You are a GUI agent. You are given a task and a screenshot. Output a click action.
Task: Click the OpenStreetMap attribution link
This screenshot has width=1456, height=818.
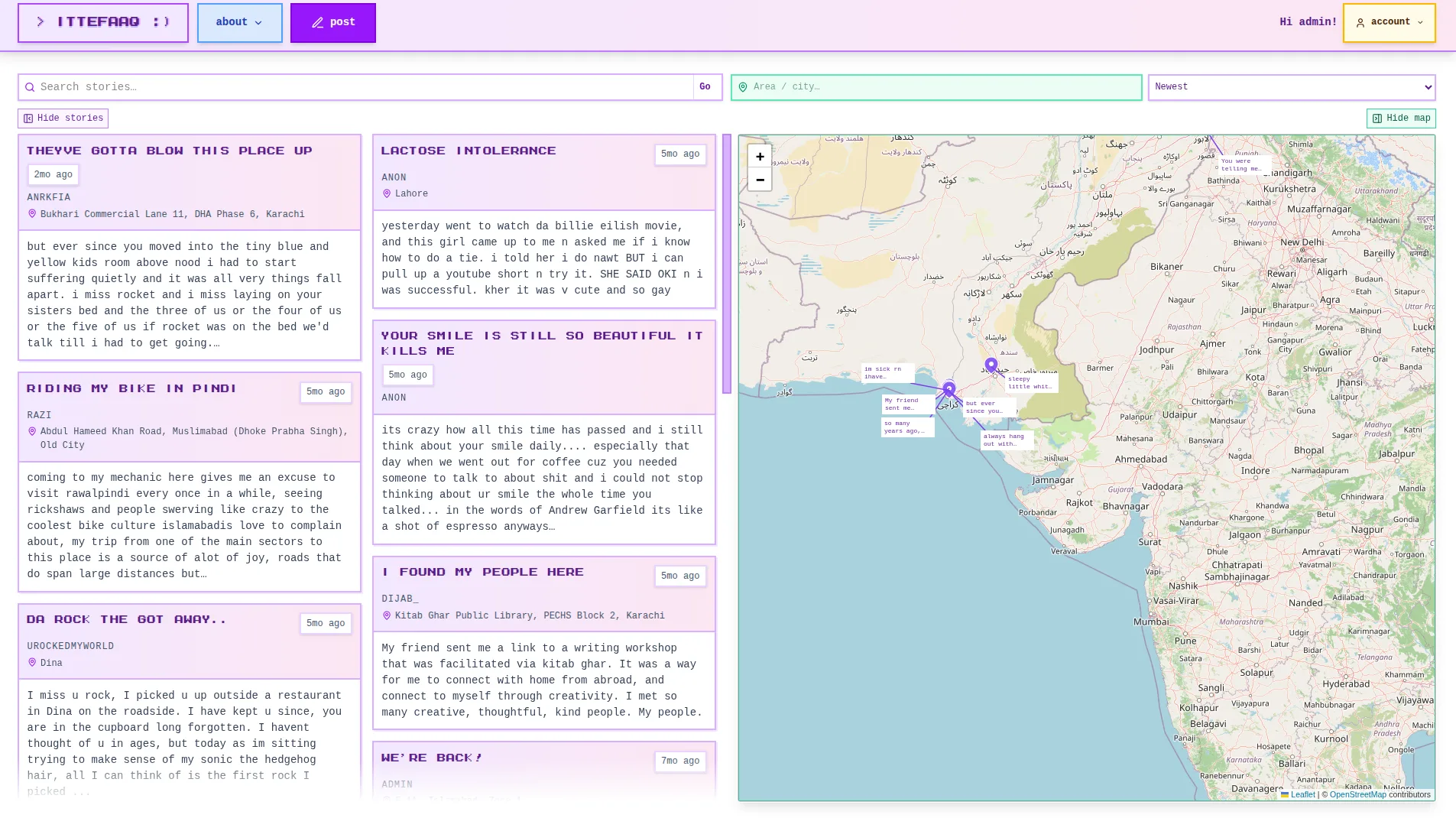[x=1357, y=794]
